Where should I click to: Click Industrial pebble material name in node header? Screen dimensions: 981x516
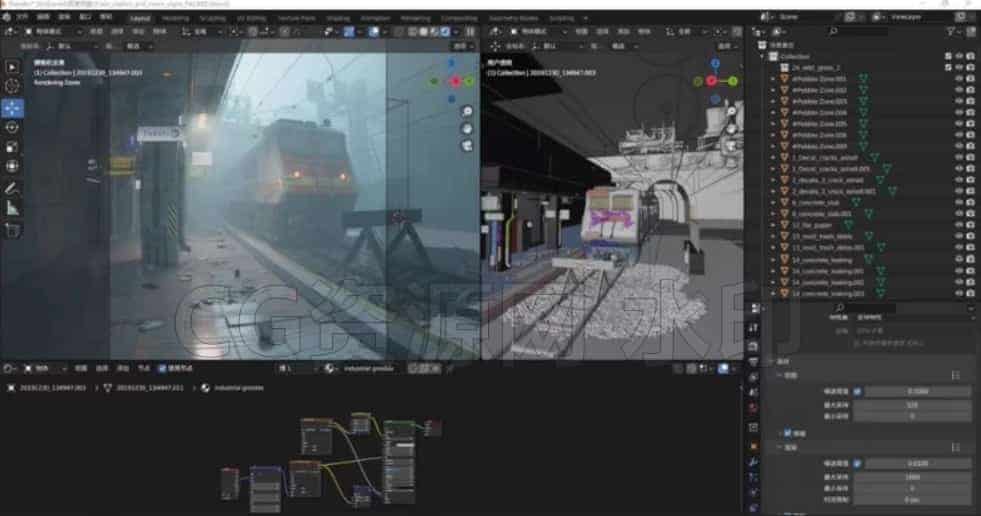click(369, 368)
